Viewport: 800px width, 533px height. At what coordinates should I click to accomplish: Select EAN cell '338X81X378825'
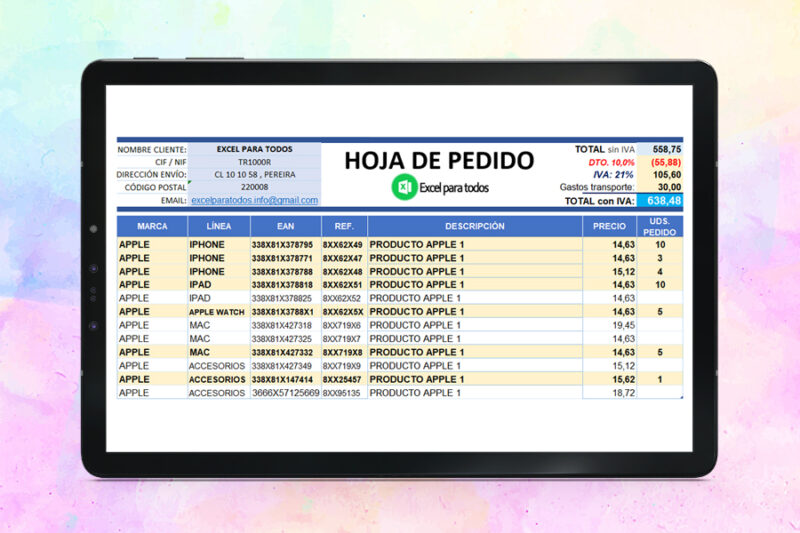point(286,298)
